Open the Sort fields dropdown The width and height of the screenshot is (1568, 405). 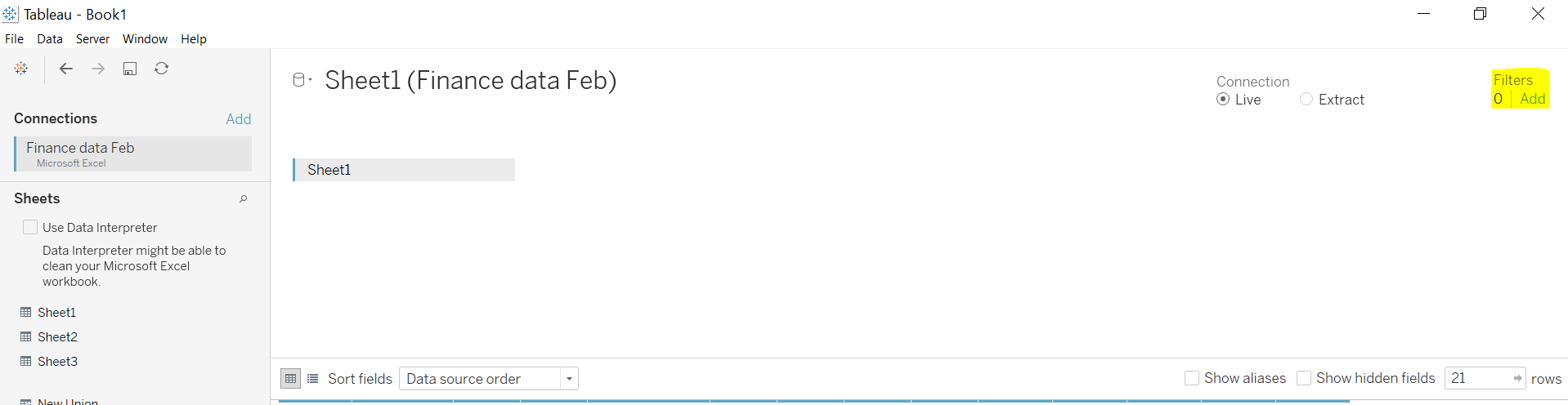click(488, 379)
